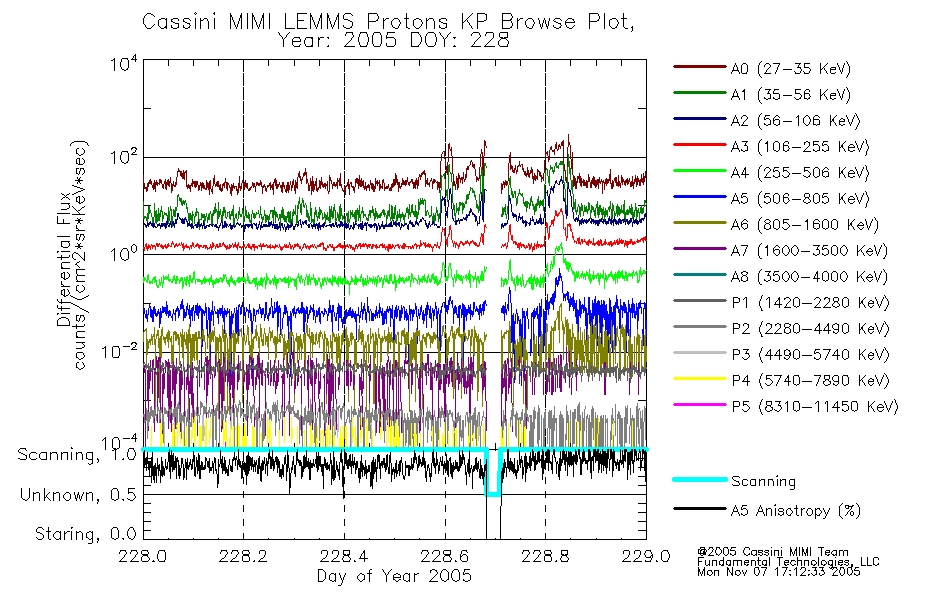Viewport: 950px width, 600px height.
Task: Click the P1 (1420-2280 KeV) legend label
Action: (810, 303)
